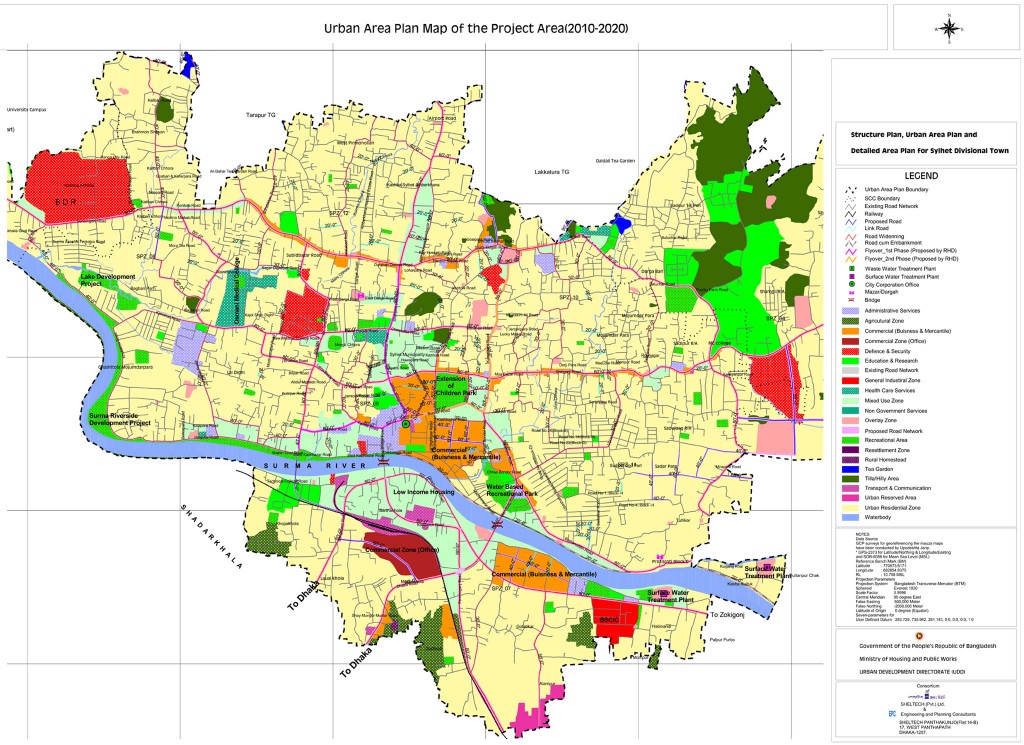Click the "SURMA RIVER" label

coord(315,465)
